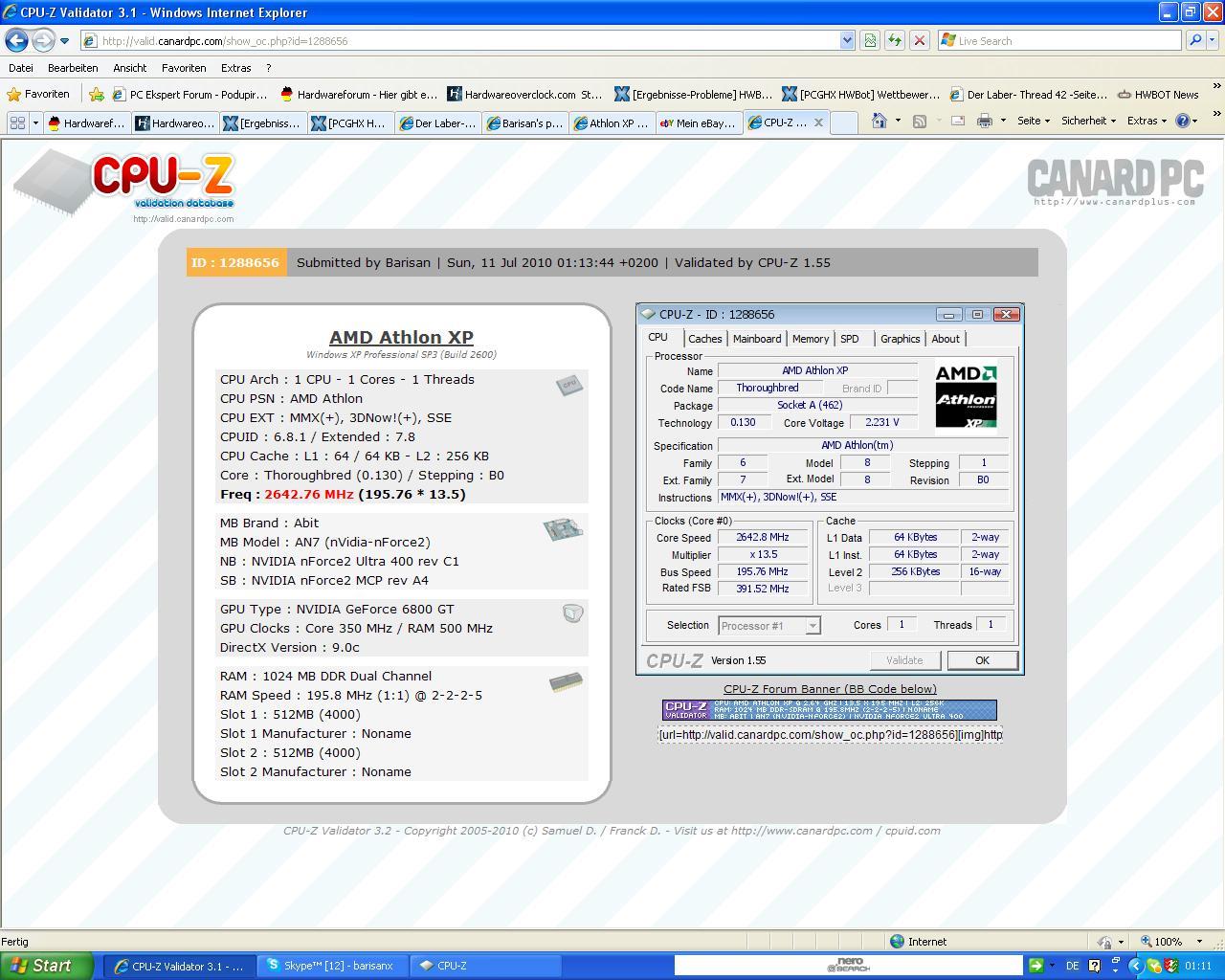Open PCGHX HWBot Wettbewerb favorite link
The image size is (1225, 980).
tap(860, 94)
